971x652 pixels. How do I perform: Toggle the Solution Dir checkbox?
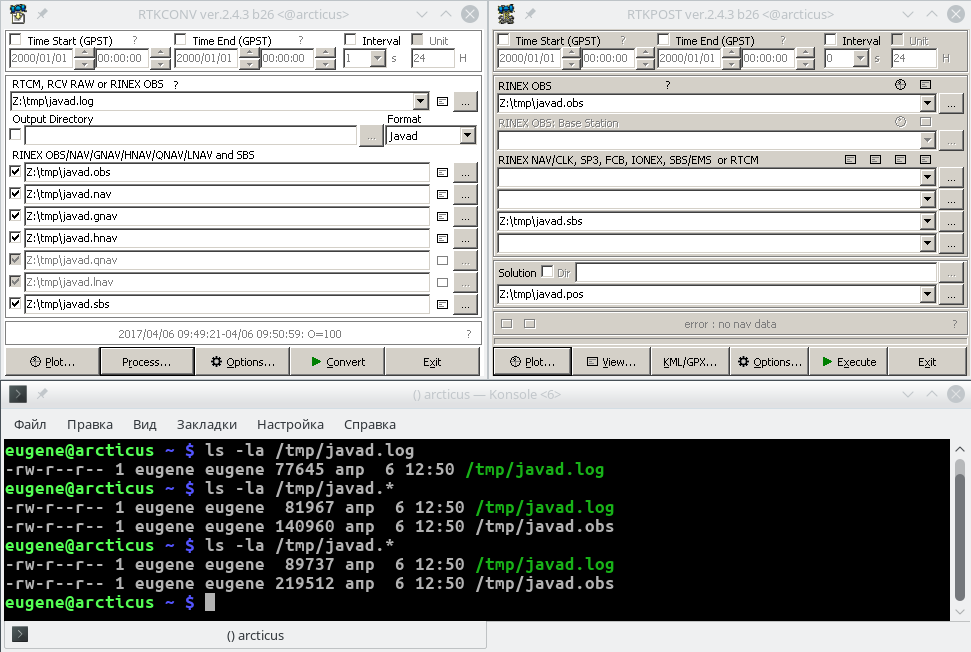point(547,272)
